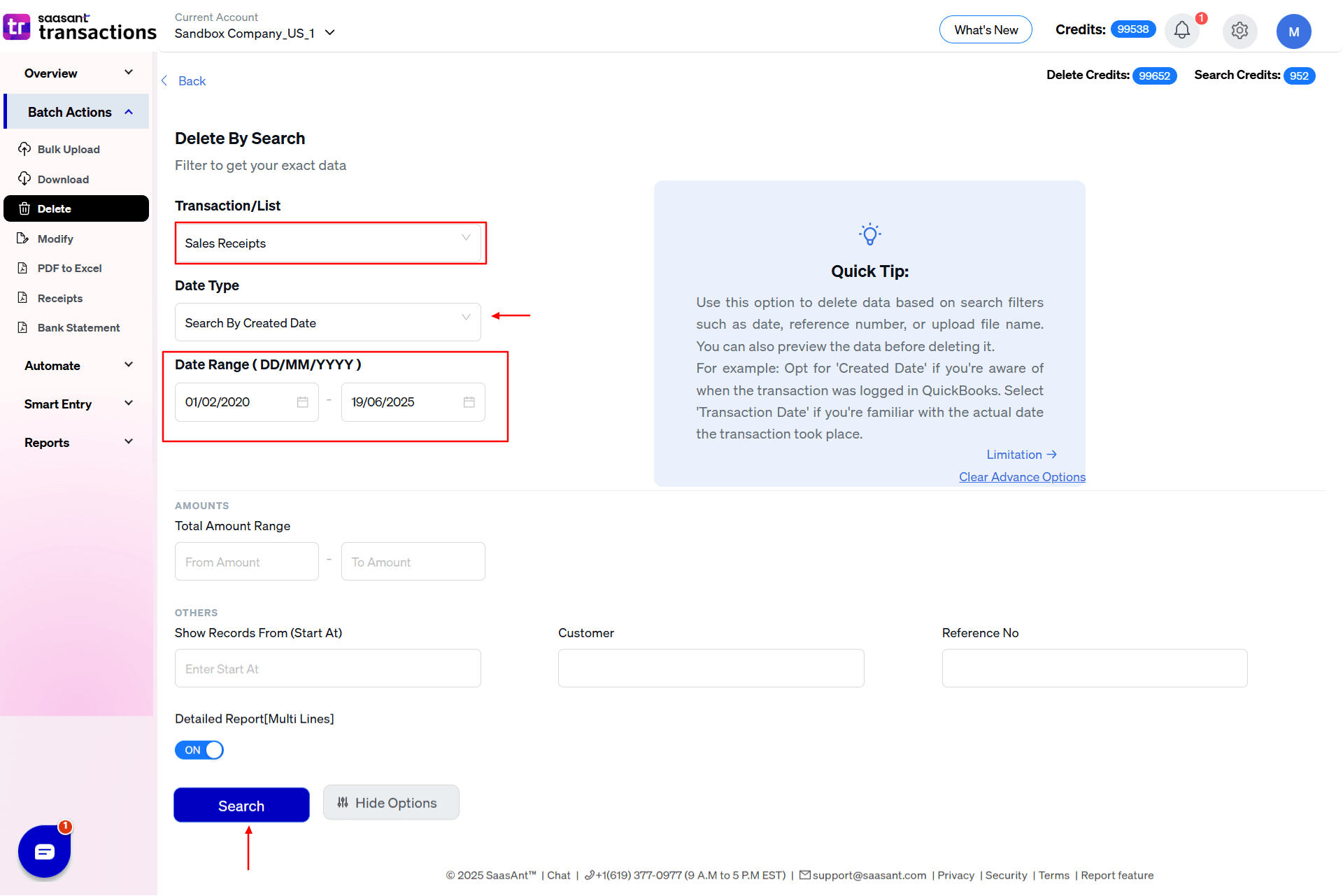The image size is (1343, 896).
Task: Click the Credits 99538 badge
Action: click(1133, 29)
